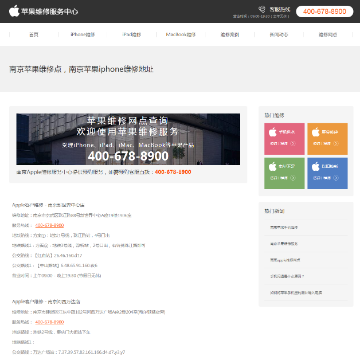Click the Apple icon on the pink card

273,132
